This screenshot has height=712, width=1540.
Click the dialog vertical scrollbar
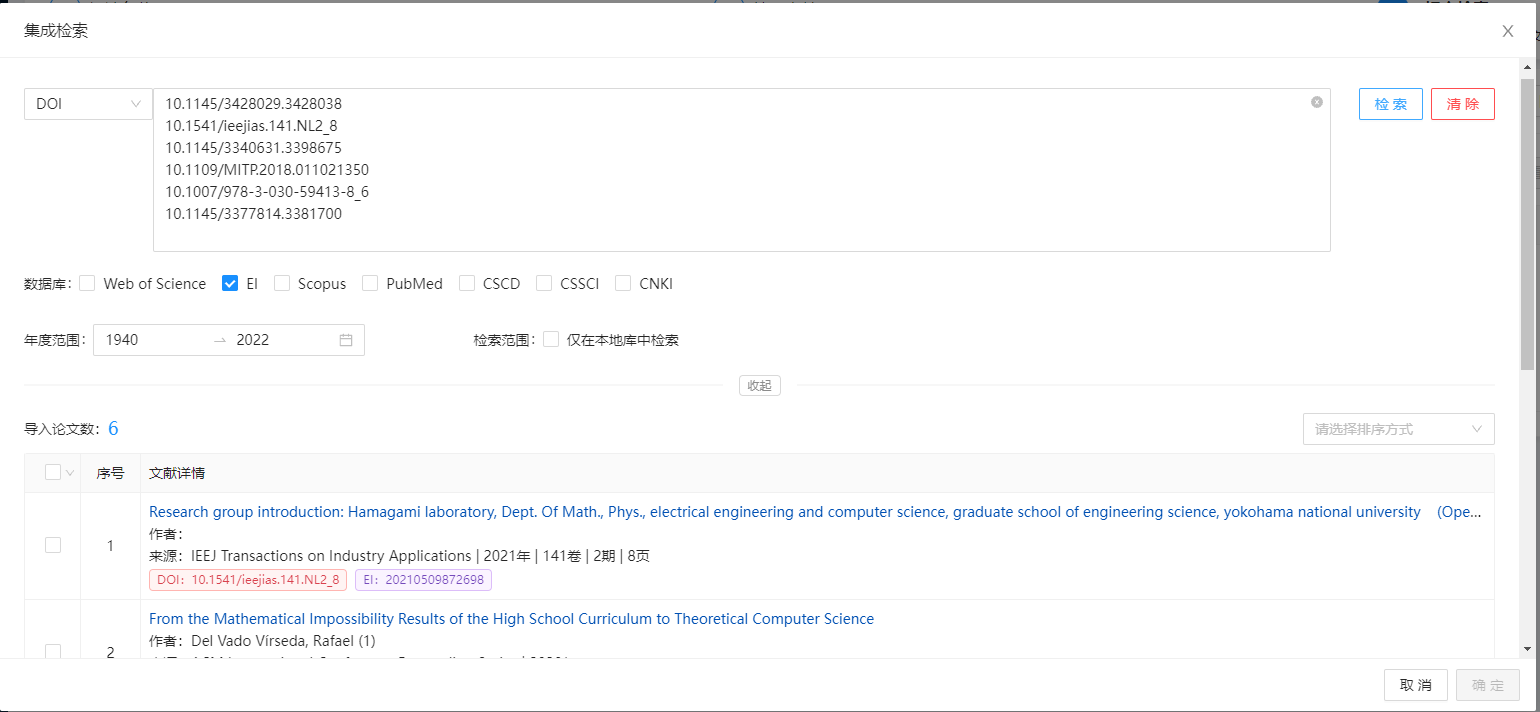(1527, 220)
